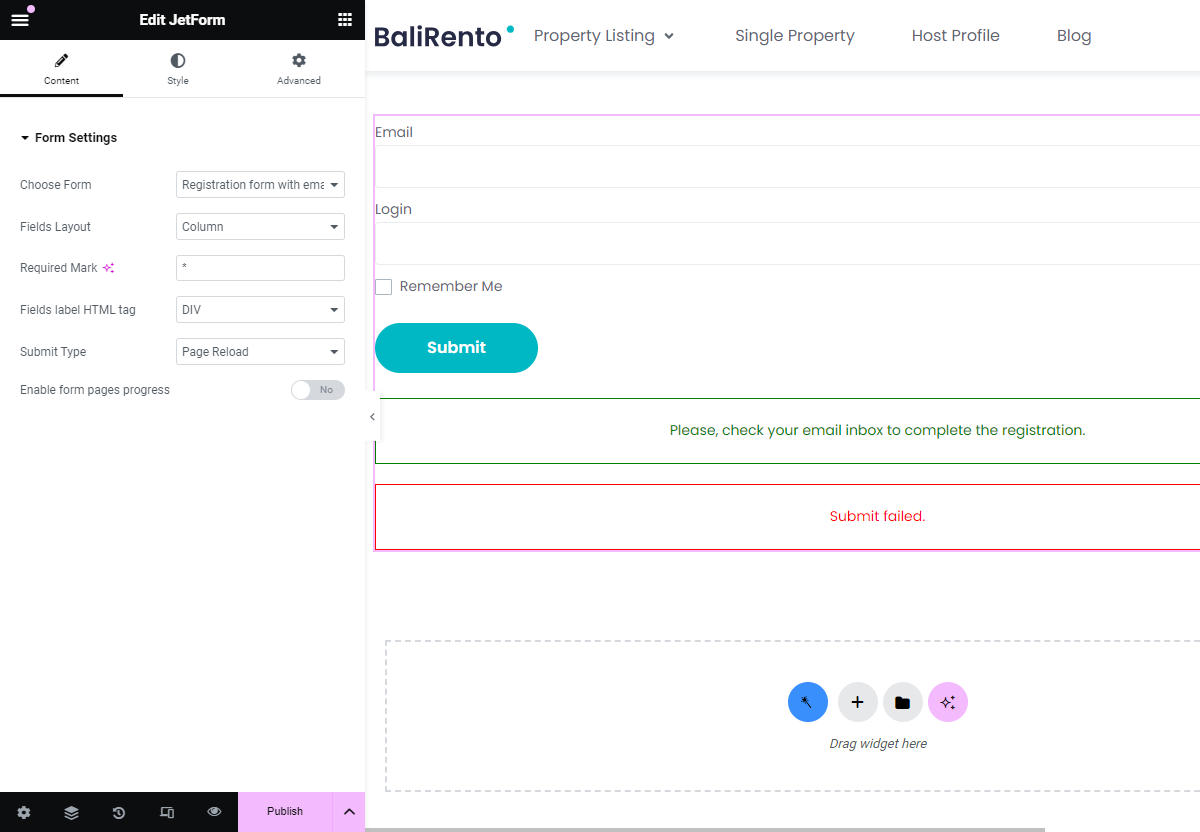
Task: Open Responsive Mode device icon
Action: pyautogui.click(x=166, y=812)
